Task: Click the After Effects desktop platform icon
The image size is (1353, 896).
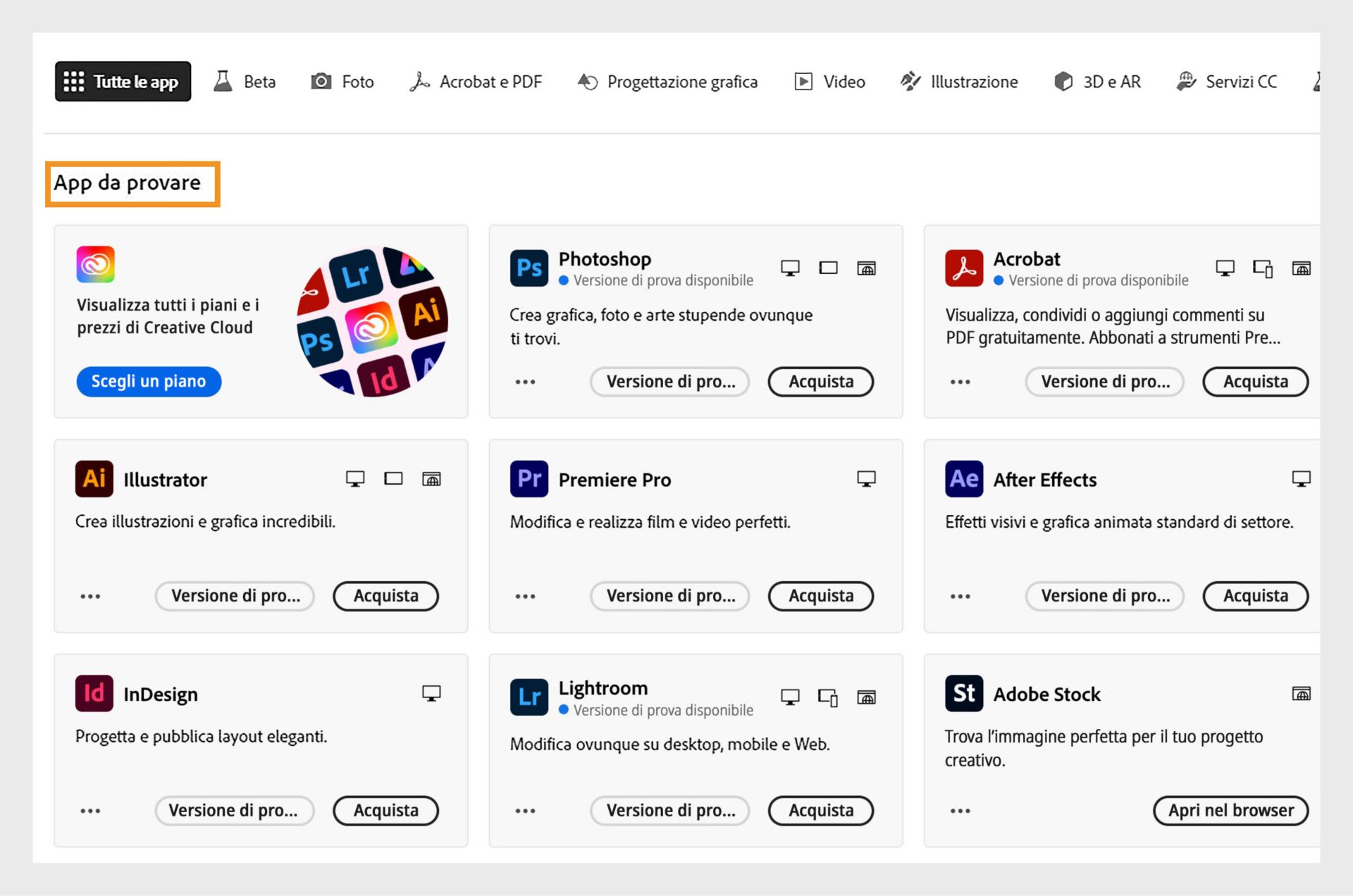Action: click(x=1301, y=480)
